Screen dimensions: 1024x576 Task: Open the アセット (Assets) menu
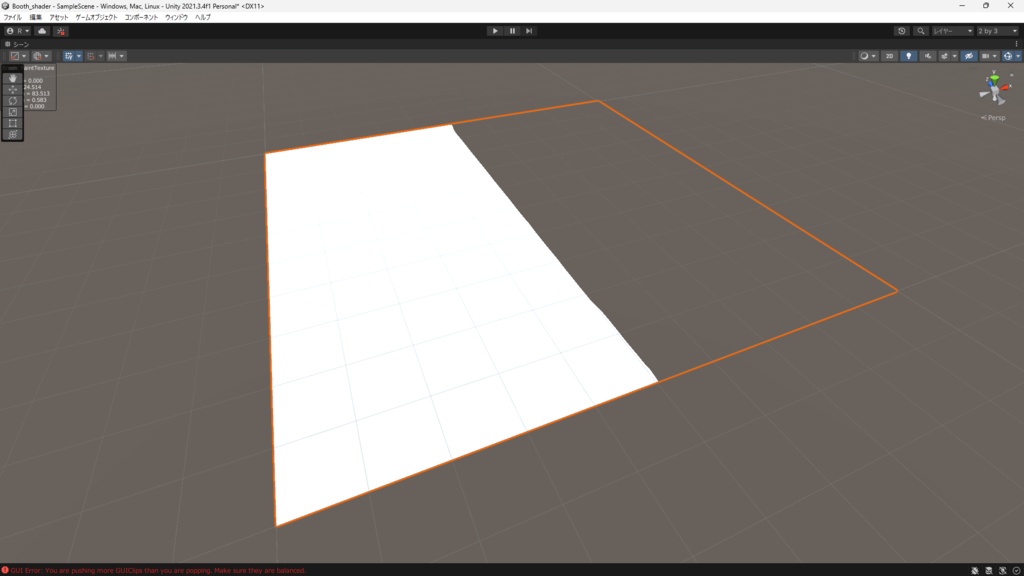(59, 18)
